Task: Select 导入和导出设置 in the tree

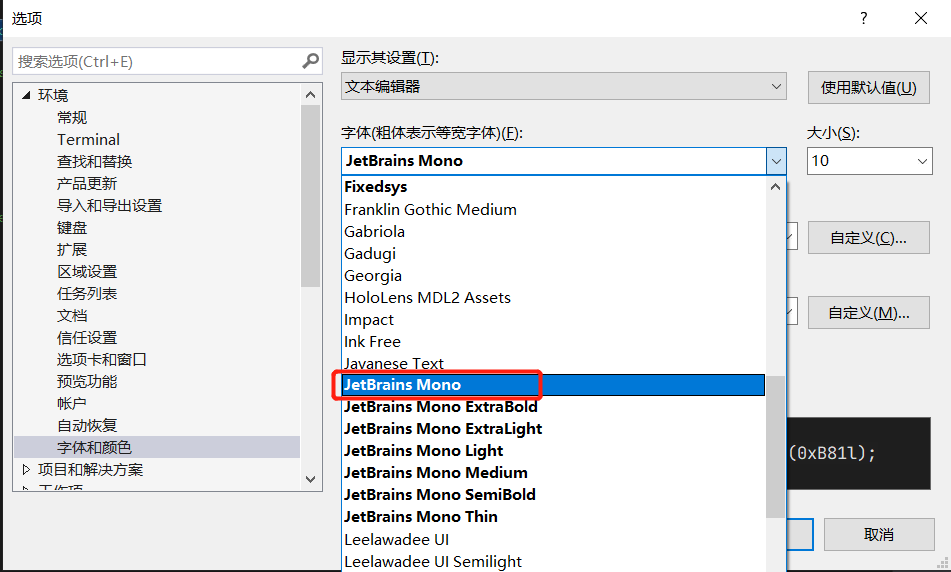Action: coord(109,206)
